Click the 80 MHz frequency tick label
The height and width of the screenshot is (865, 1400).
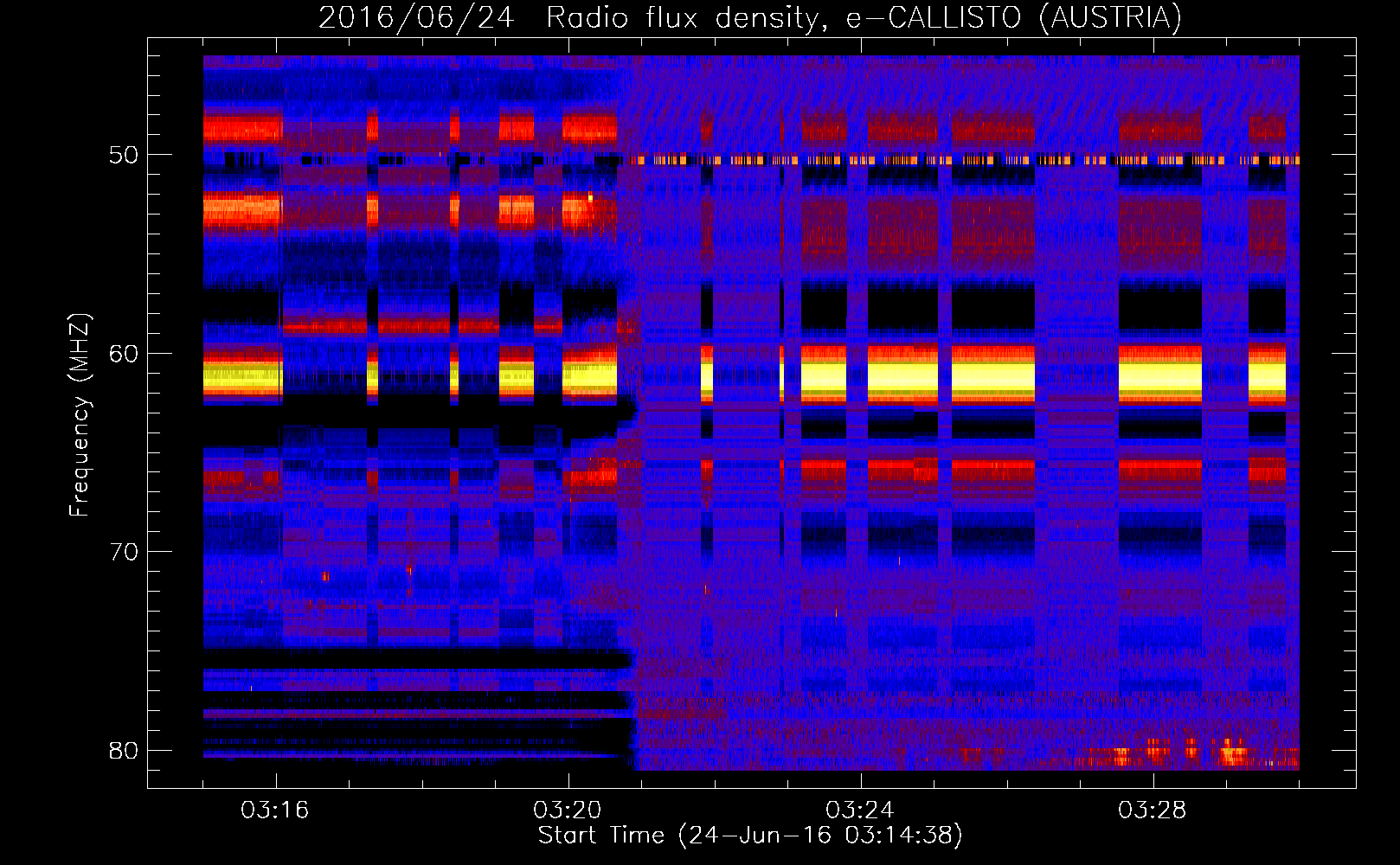click(x=123, y=750)
